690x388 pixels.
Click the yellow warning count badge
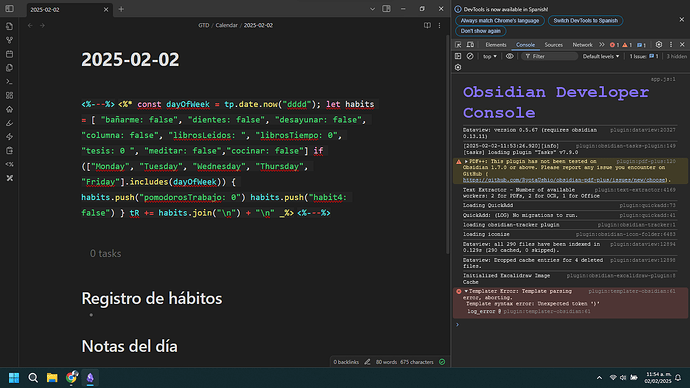point(627,45)
